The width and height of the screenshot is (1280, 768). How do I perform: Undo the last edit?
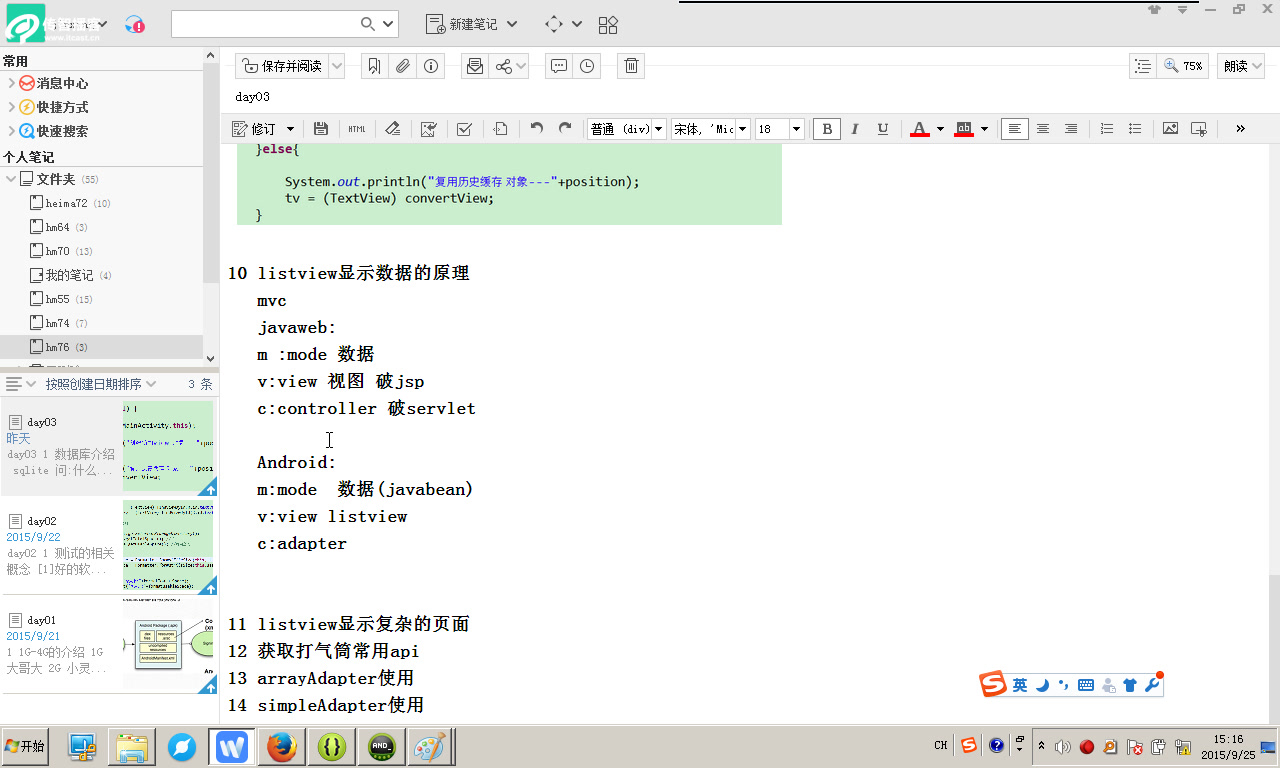point(536,129)
